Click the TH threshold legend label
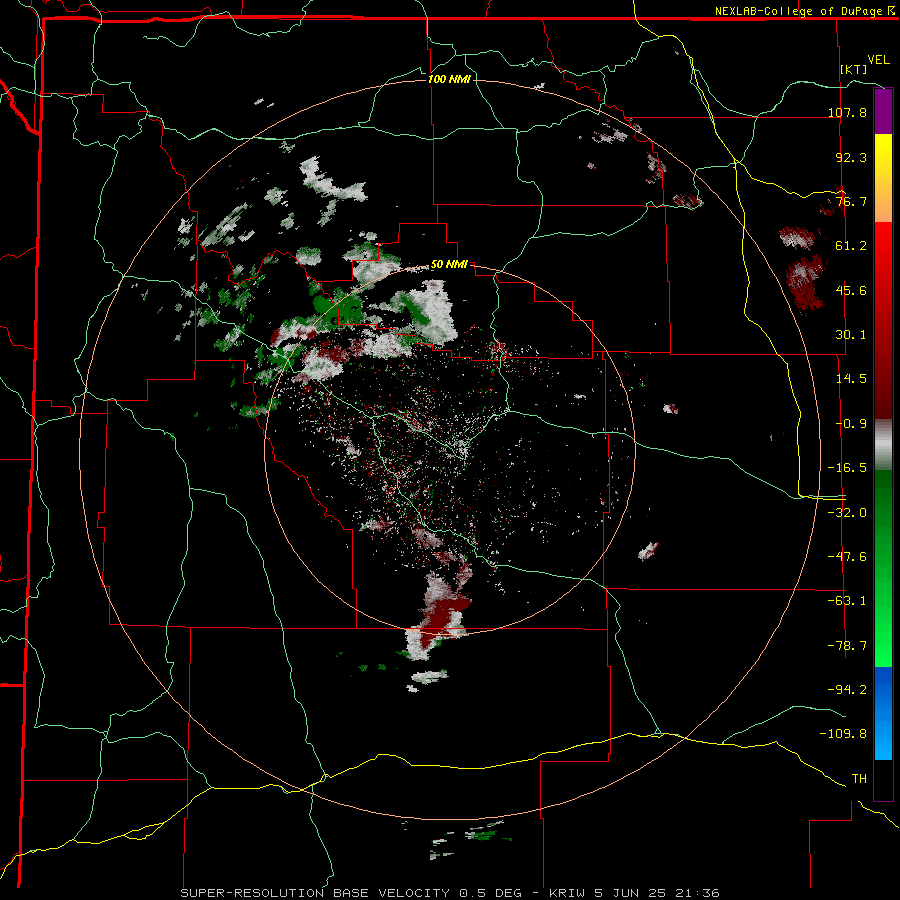 [859, 779]
